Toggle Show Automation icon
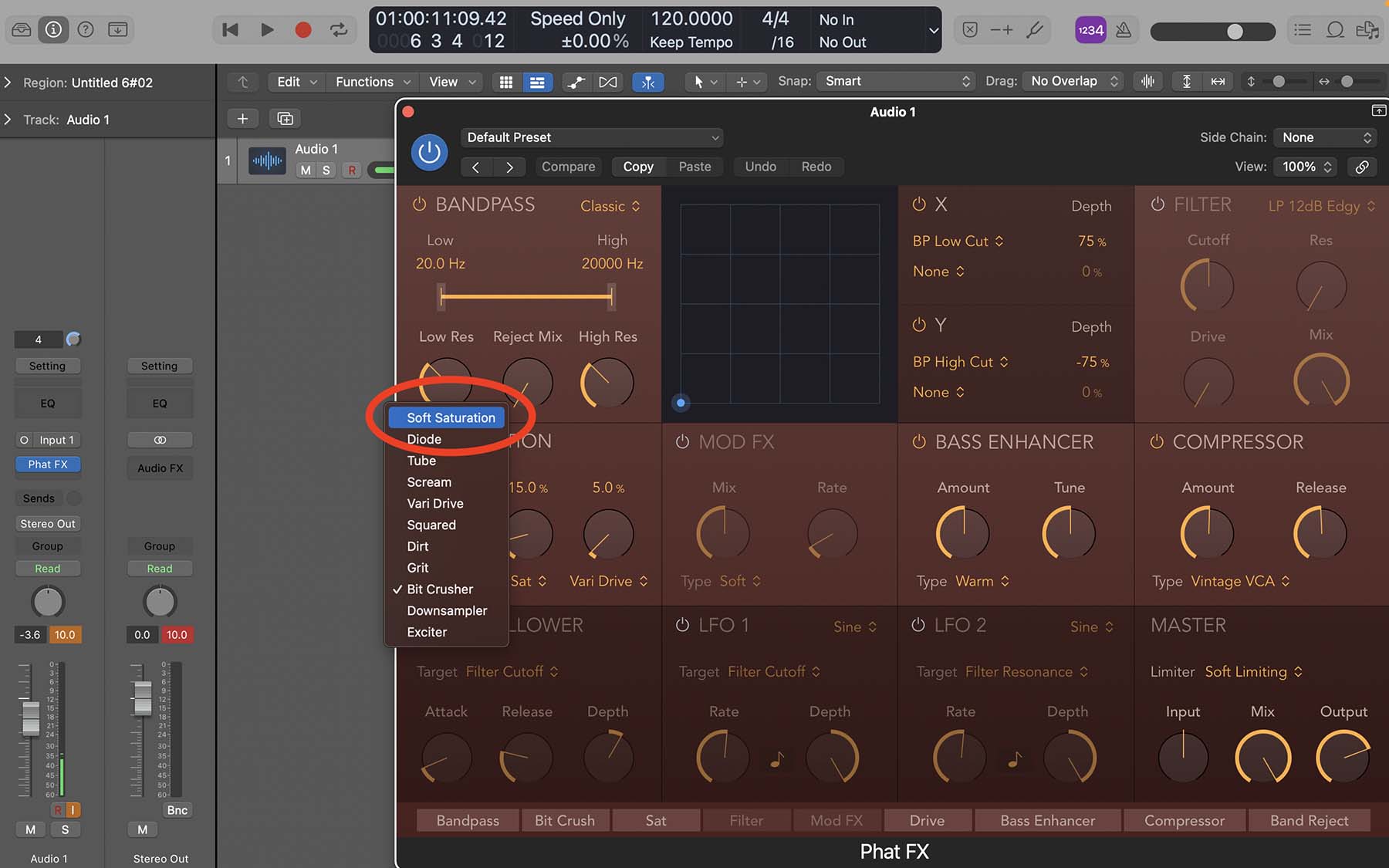 (x=576, y=82)
